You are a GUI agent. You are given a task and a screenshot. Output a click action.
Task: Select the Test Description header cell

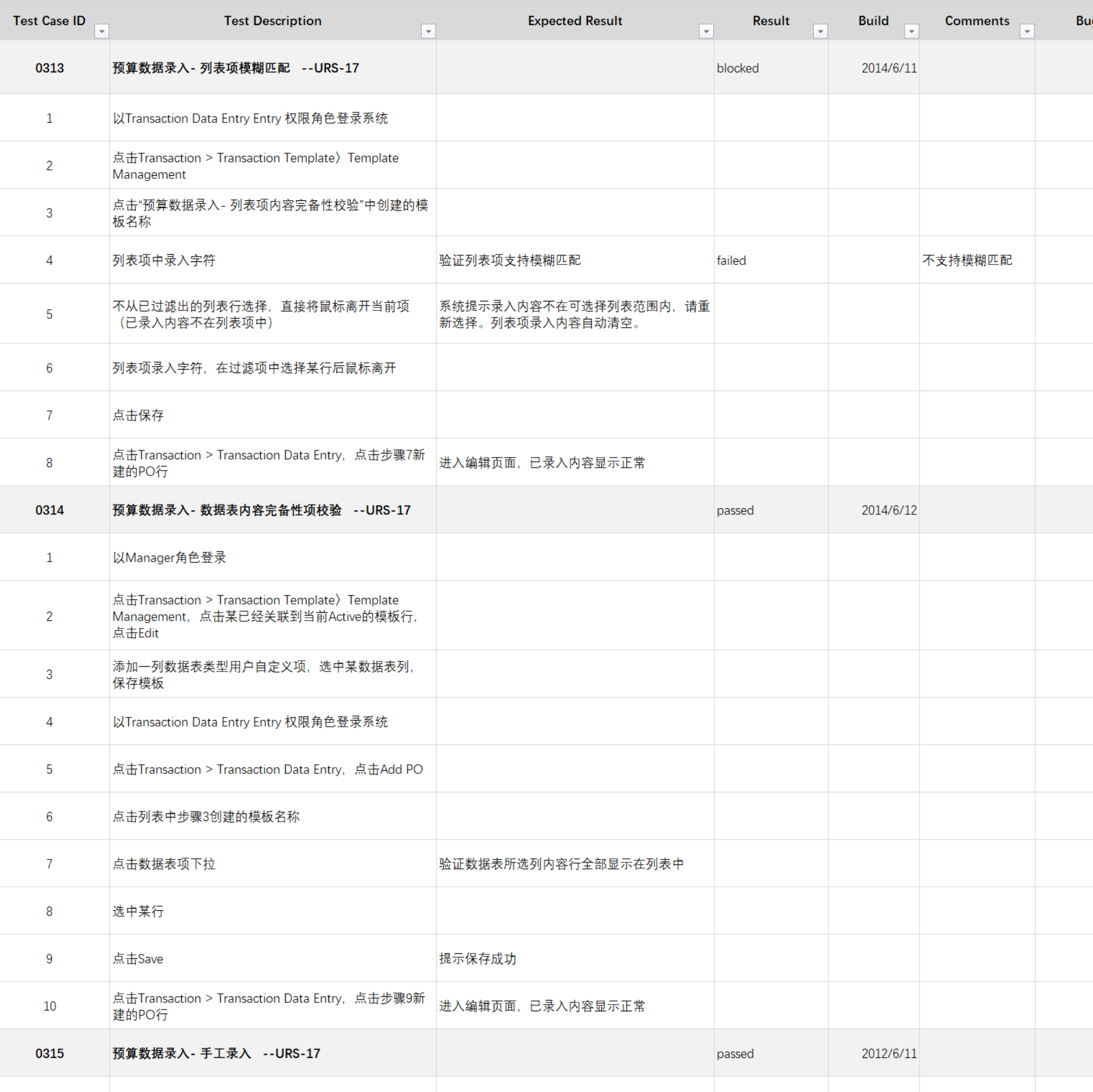coord(273,20)
